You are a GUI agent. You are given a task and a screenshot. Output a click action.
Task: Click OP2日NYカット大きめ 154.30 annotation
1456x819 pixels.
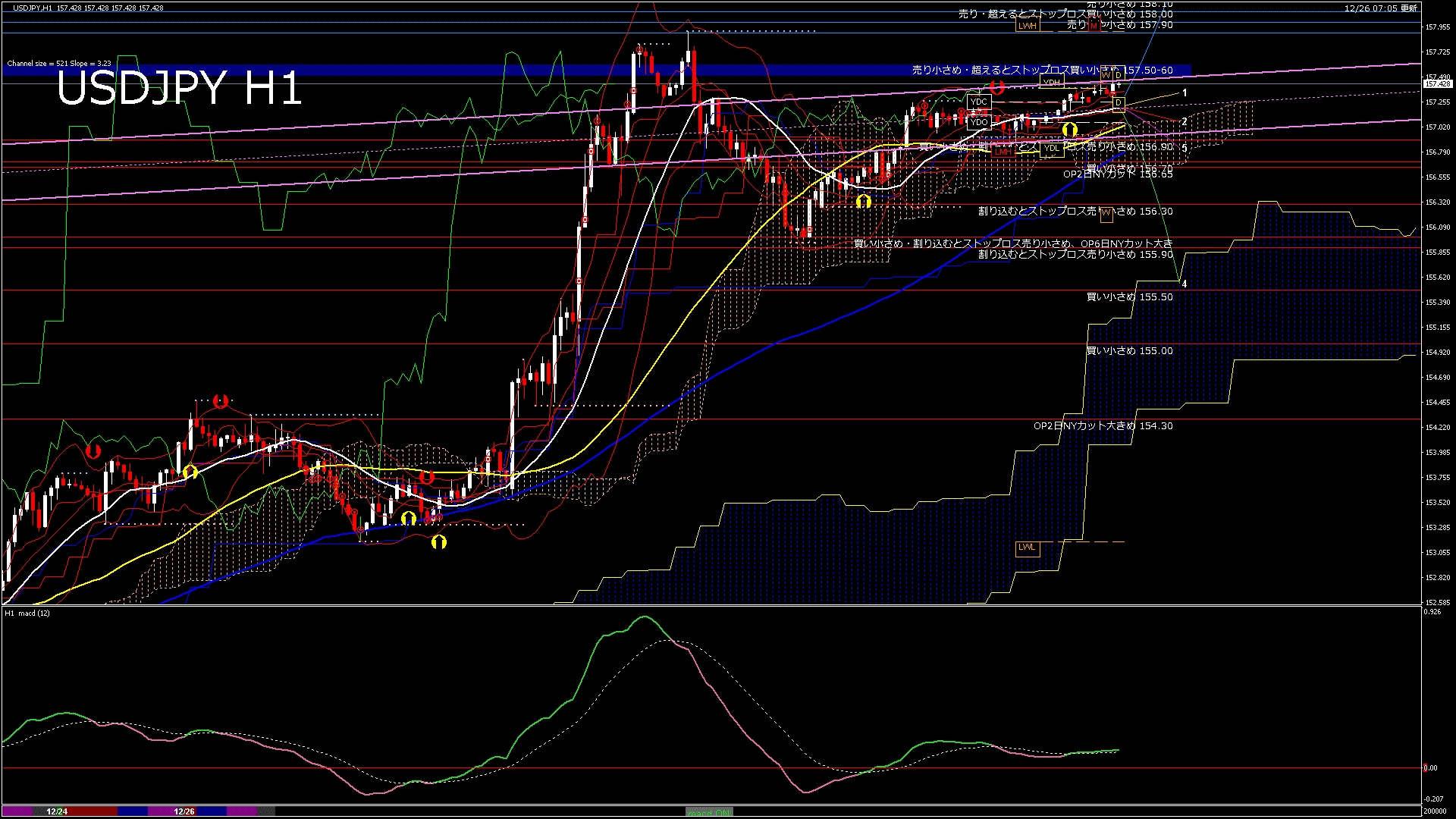pos(1103,425)
